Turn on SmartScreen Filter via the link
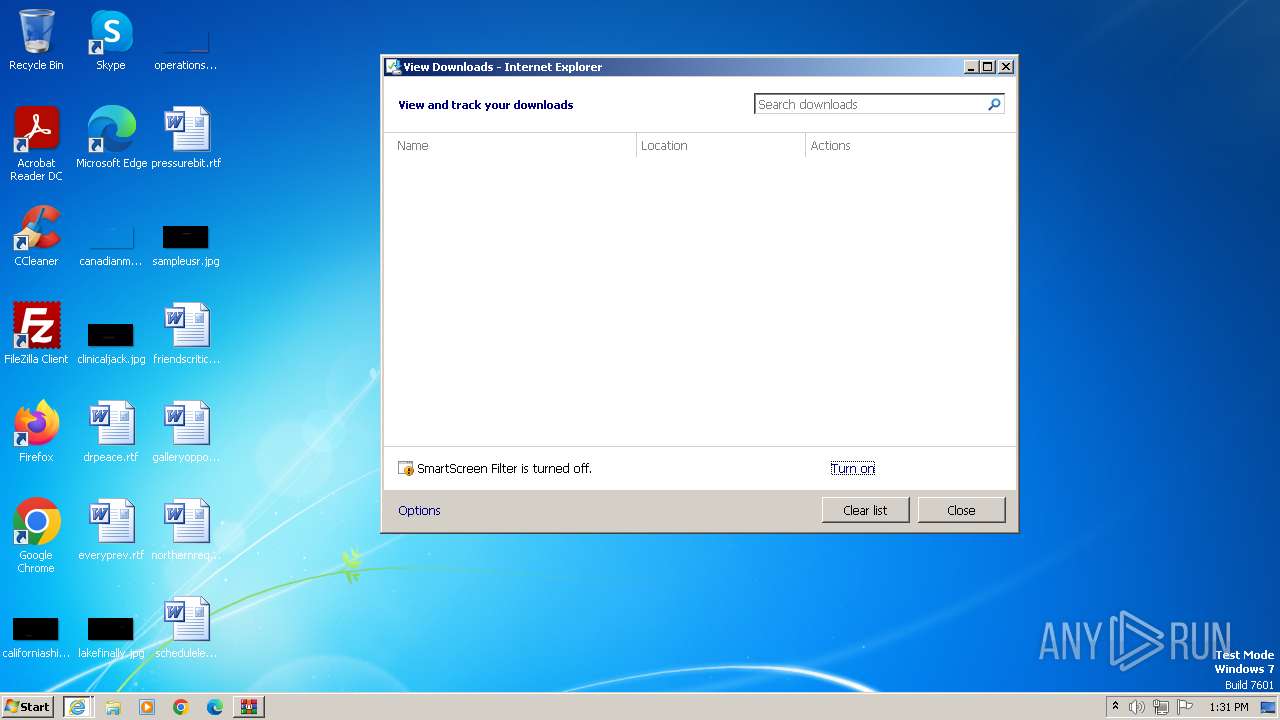This screenshot has width=1280, height=720. pos(852,468)
